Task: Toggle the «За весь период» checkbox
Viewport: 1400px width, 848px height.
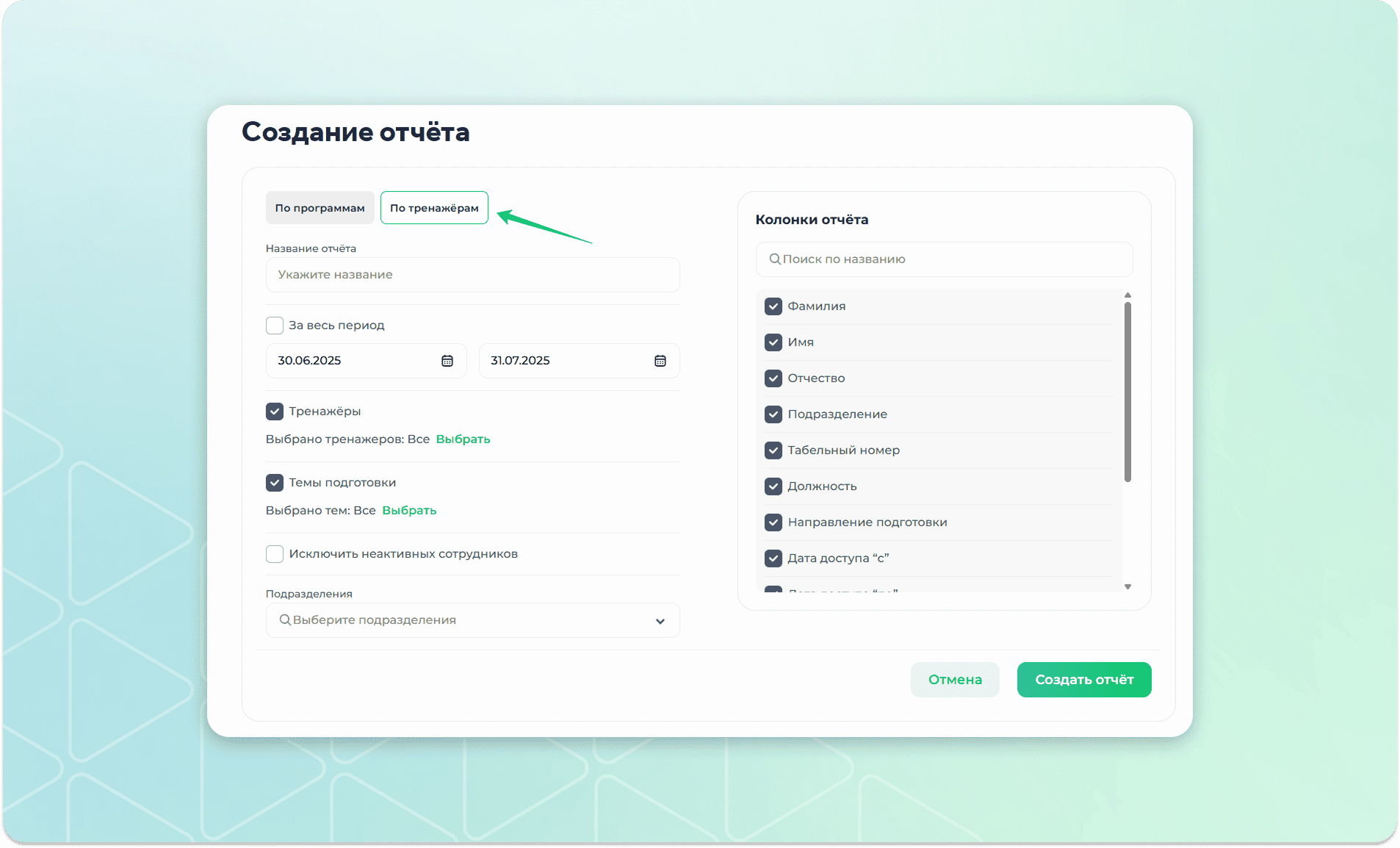Action: tap(275, 326)
